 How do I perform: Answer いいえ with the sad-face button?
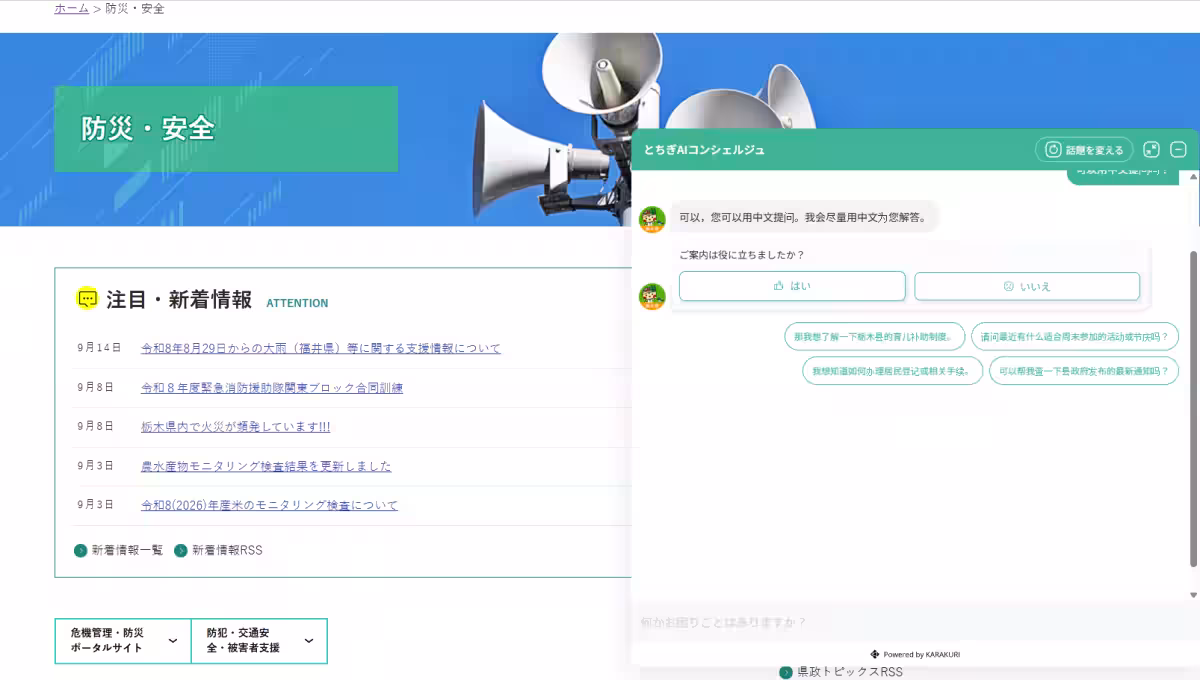click(1027, 286)
